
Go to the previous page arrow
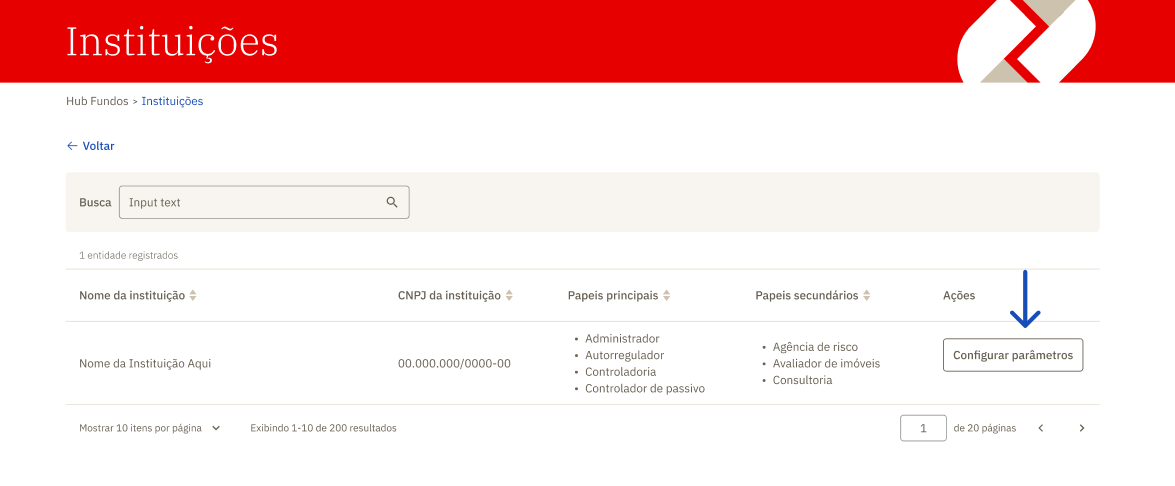1041,428
